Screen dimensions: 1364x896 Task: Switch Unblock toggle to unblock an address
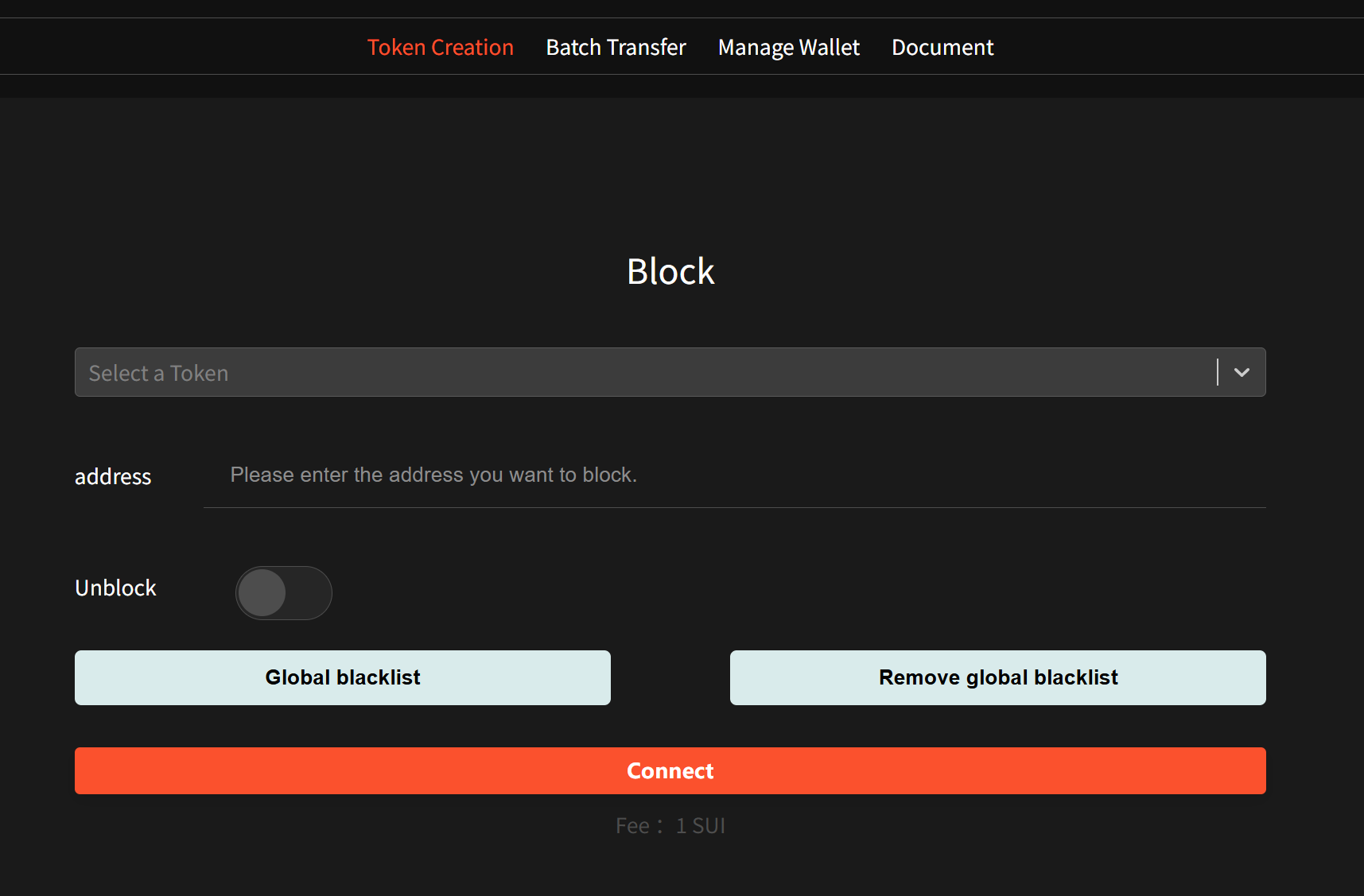(283, 592)
